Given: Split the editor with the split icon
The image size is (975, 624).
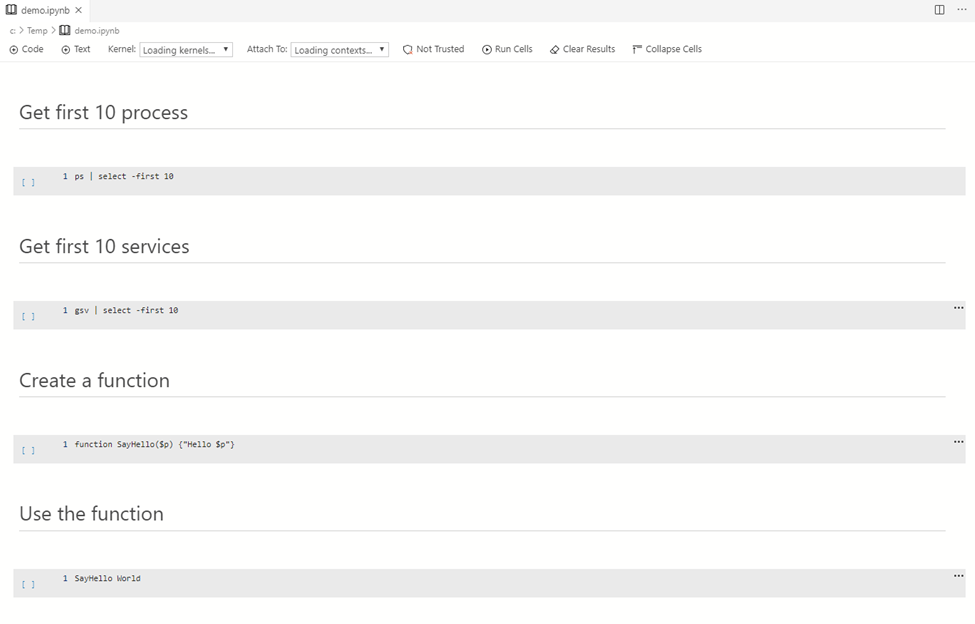Looking at the screenshot, I should point(940,10).
